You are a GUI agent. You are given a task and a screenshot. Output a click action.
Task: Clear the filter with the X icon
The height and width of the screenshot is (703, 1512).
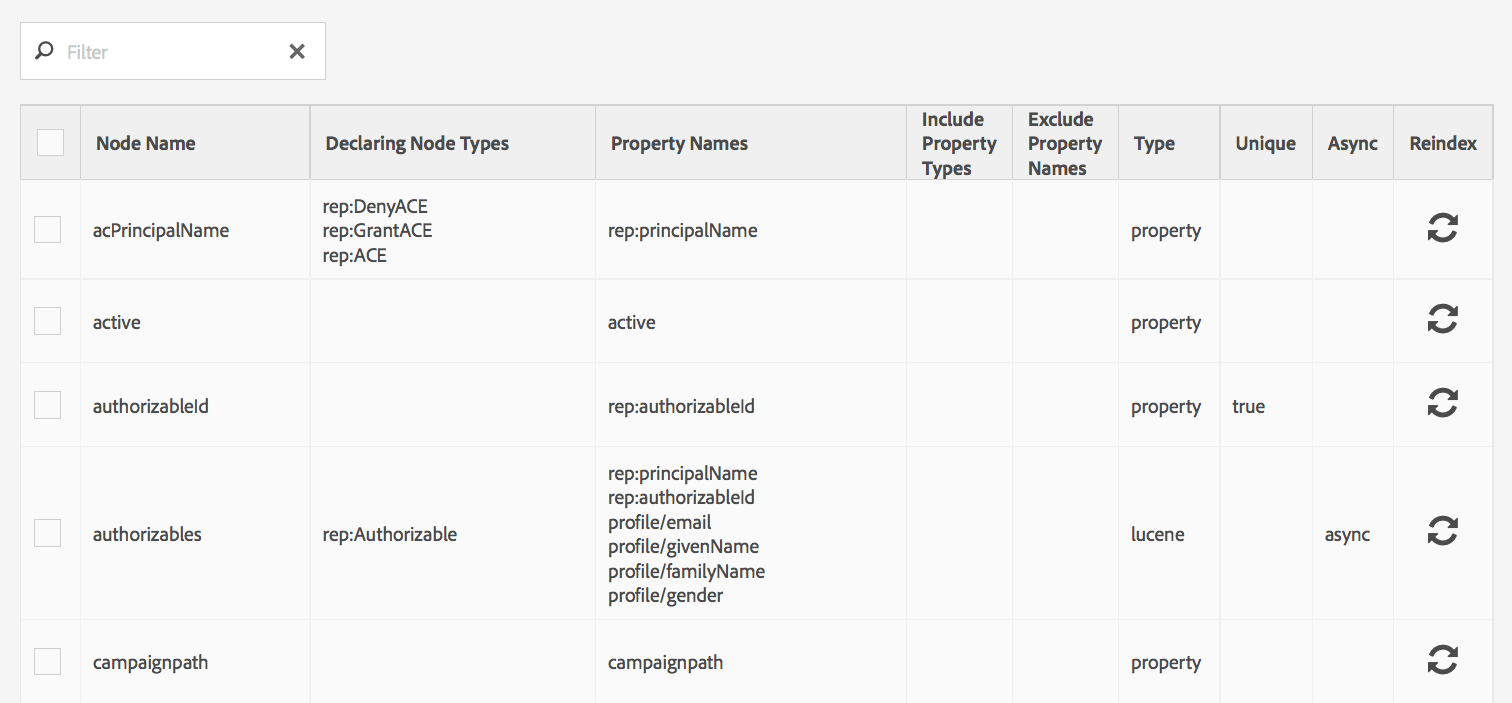pos(297,51)
